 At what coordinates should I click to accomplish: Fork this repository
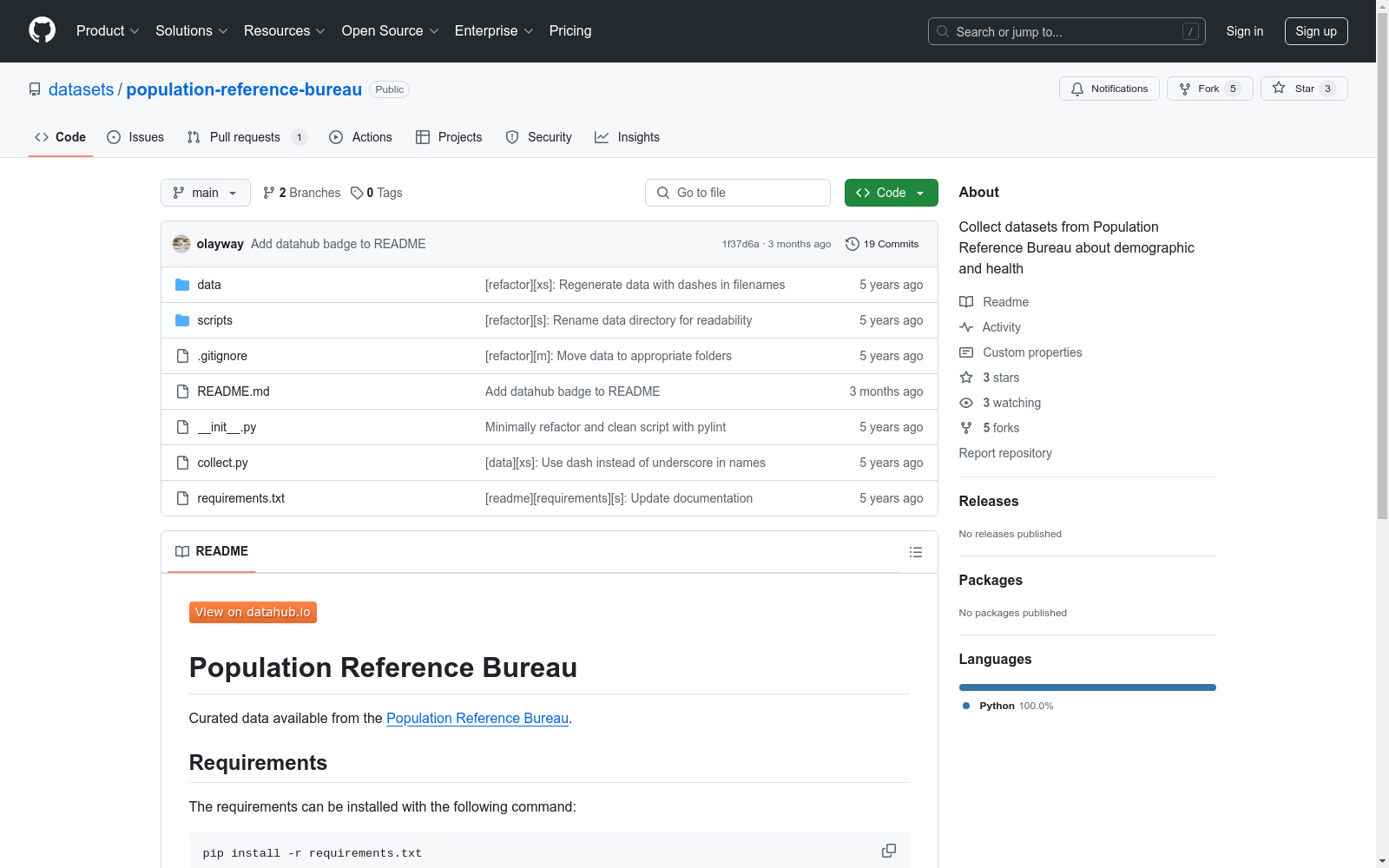tap(1209, 89)
